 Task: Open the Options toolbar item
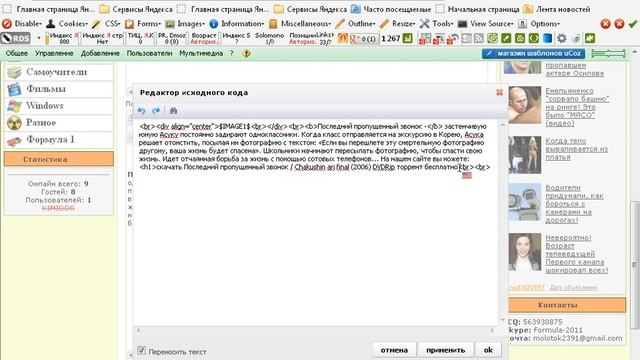pos(539,24)
